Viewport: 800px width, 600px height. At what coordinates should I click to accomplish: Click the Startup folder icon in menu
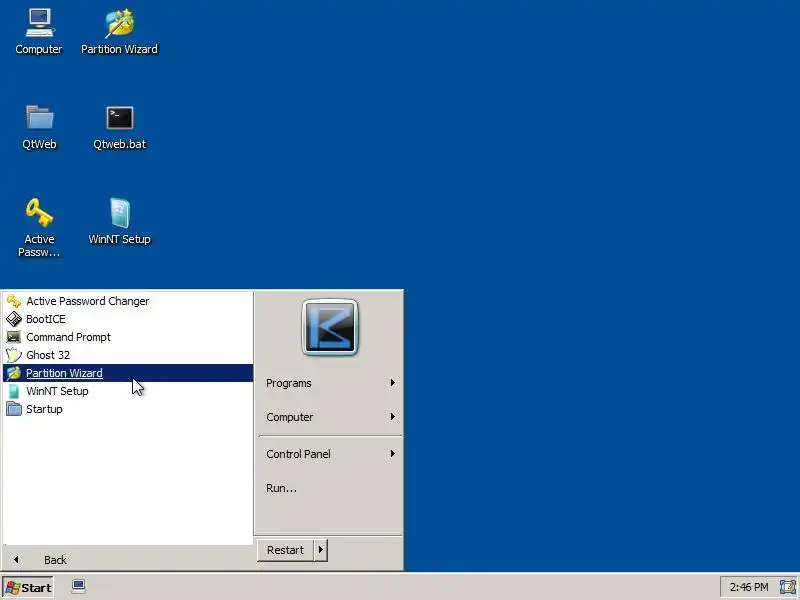click(14, 409)
